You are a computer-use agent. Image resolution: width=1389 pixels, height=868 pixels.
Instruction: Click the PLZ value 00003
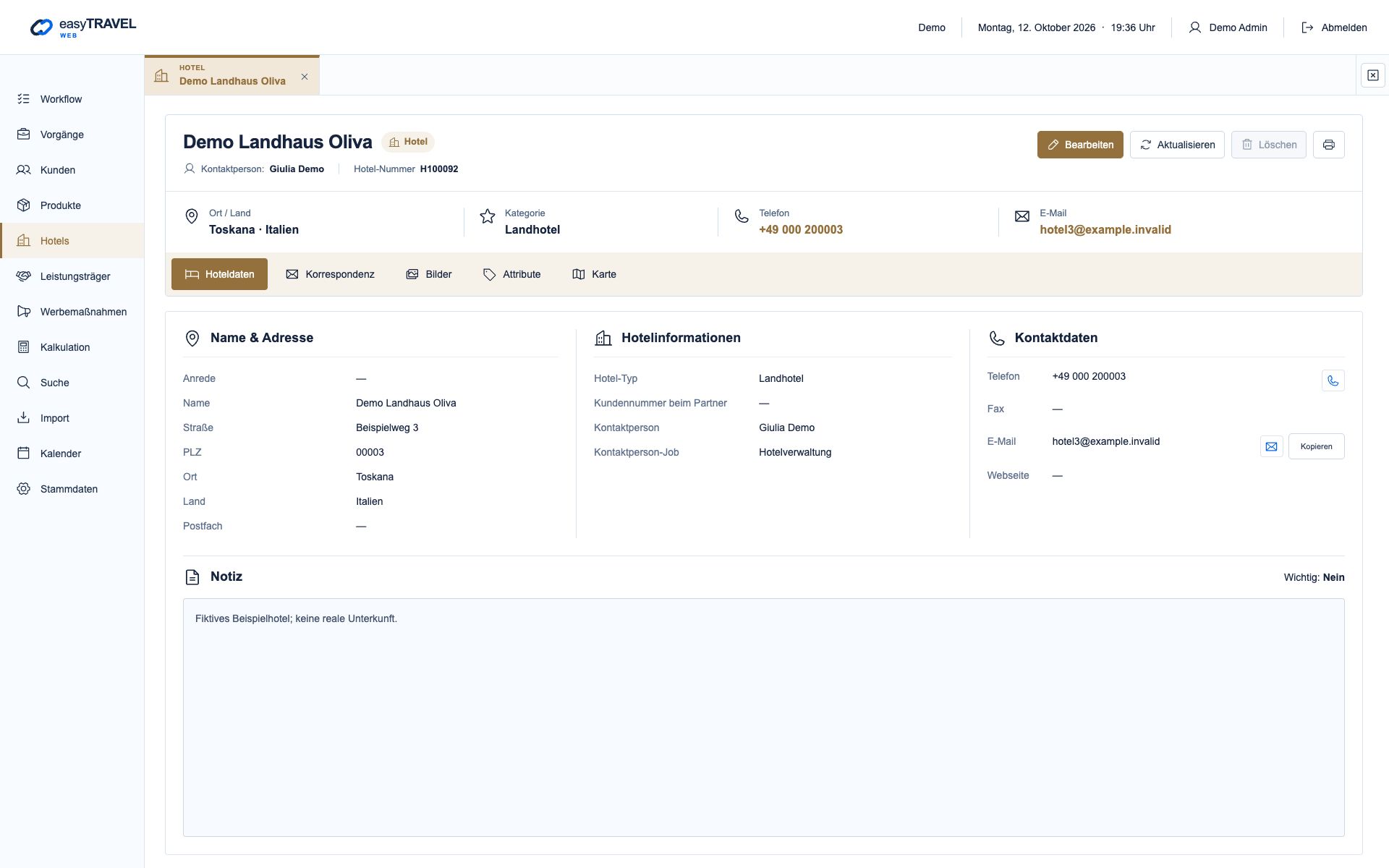click(370, 452)
